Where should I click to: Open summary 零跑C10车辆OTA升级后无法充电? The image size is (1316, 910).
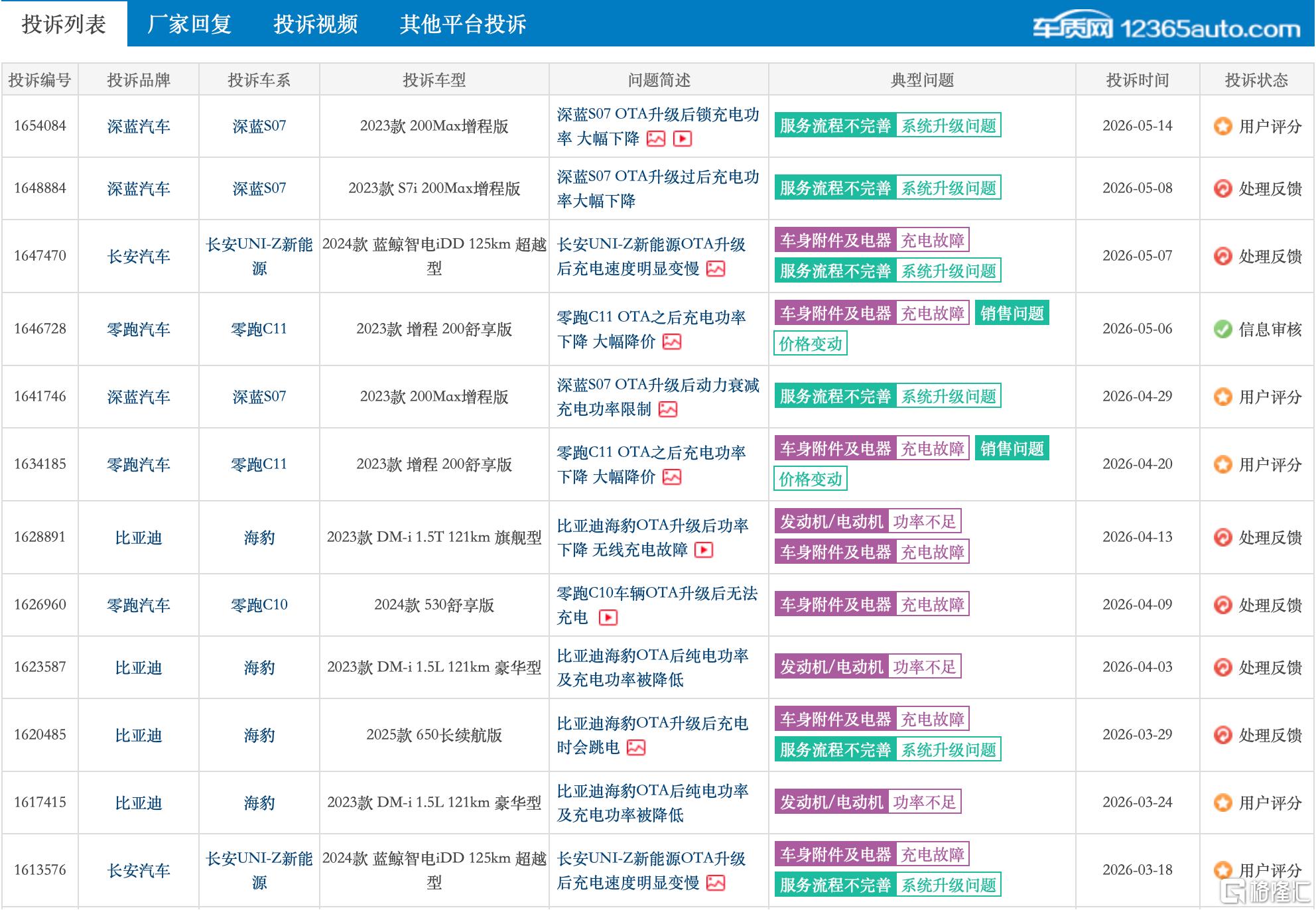657,605
